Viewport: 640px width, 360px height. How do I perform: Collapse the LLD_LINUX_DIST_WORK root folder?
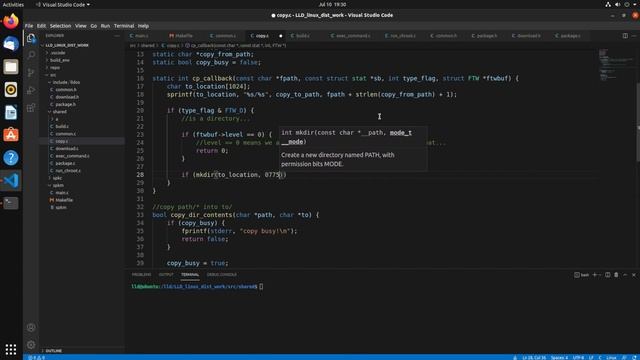tap(82, 45)
